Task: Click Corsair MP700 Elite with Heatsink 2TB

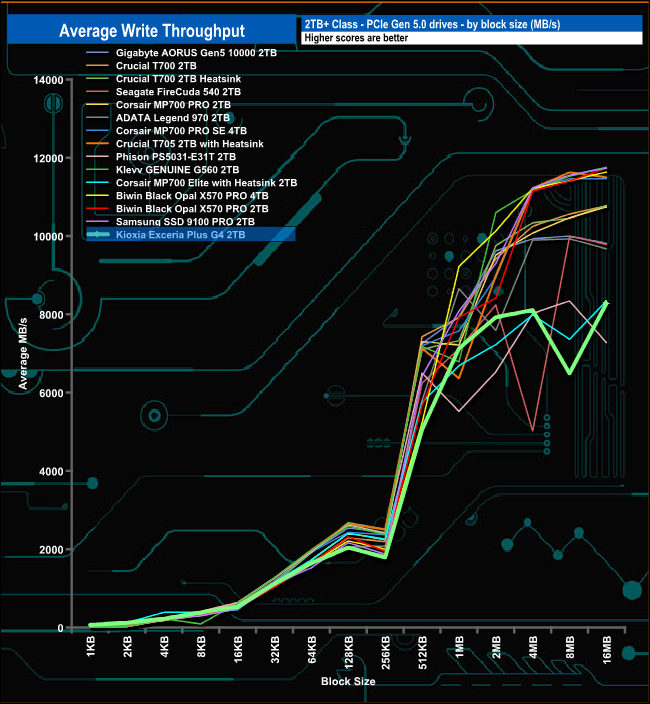Action: click(206, 183)
